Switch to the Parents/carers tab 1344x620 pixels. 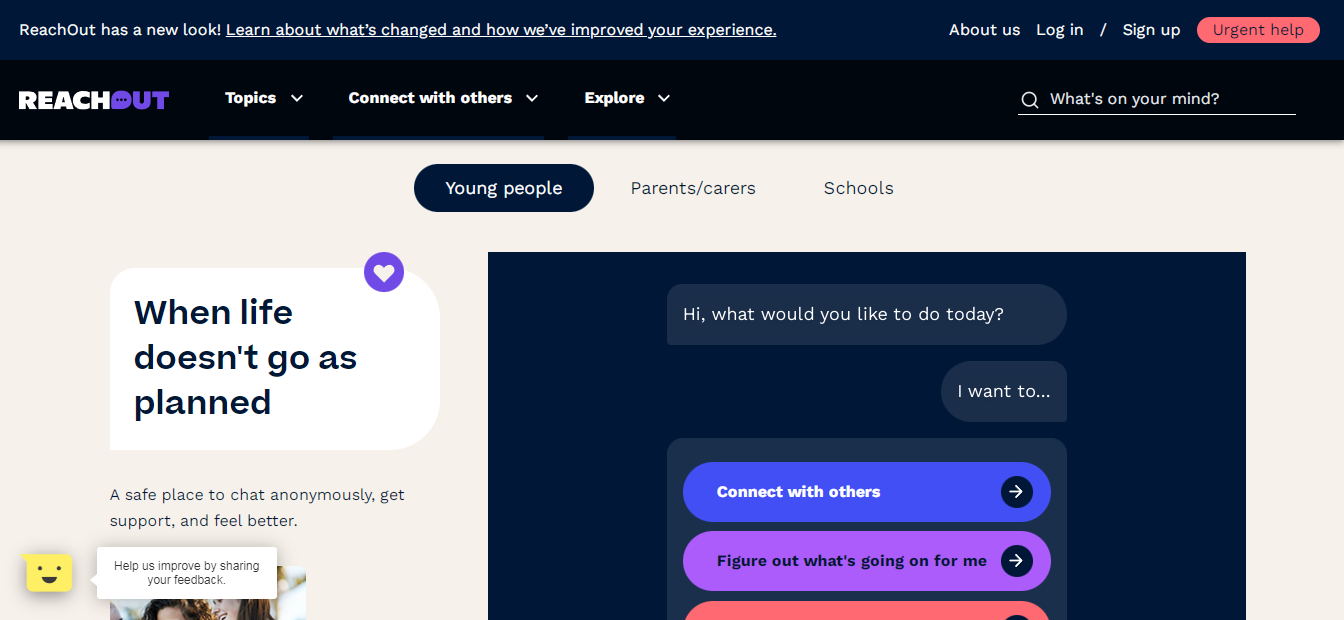(x=693, y=188)
